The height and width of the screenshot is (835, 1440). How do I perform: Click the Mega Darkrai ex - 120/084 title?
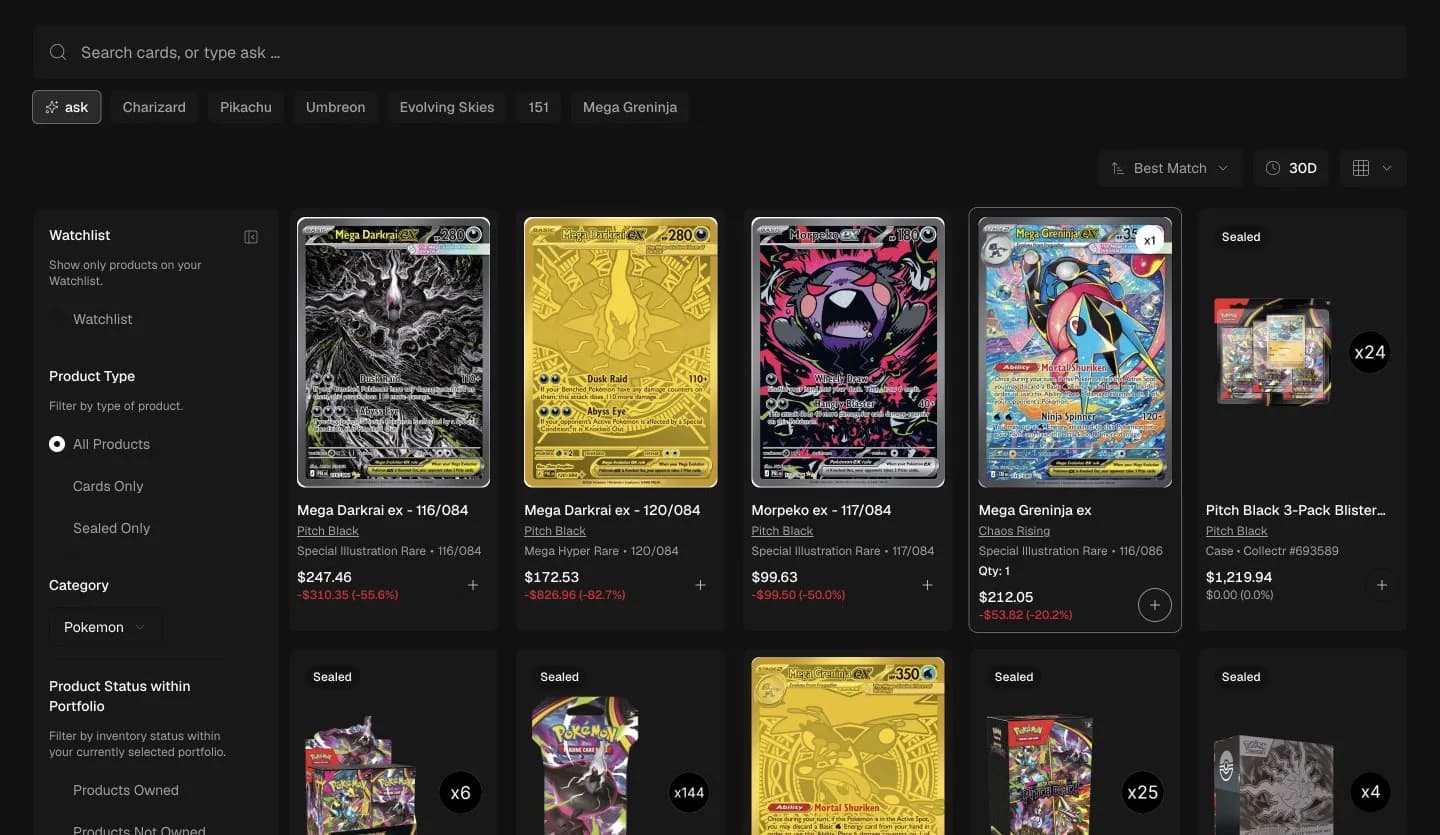612,510
